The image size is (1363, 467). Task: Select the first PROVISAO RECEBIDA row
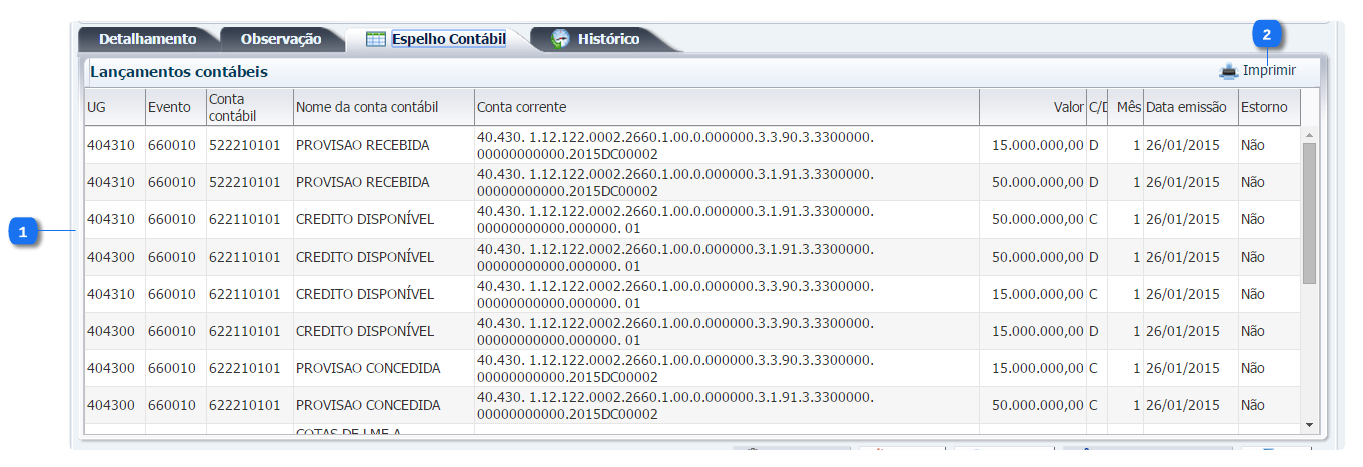pos(362,145)
